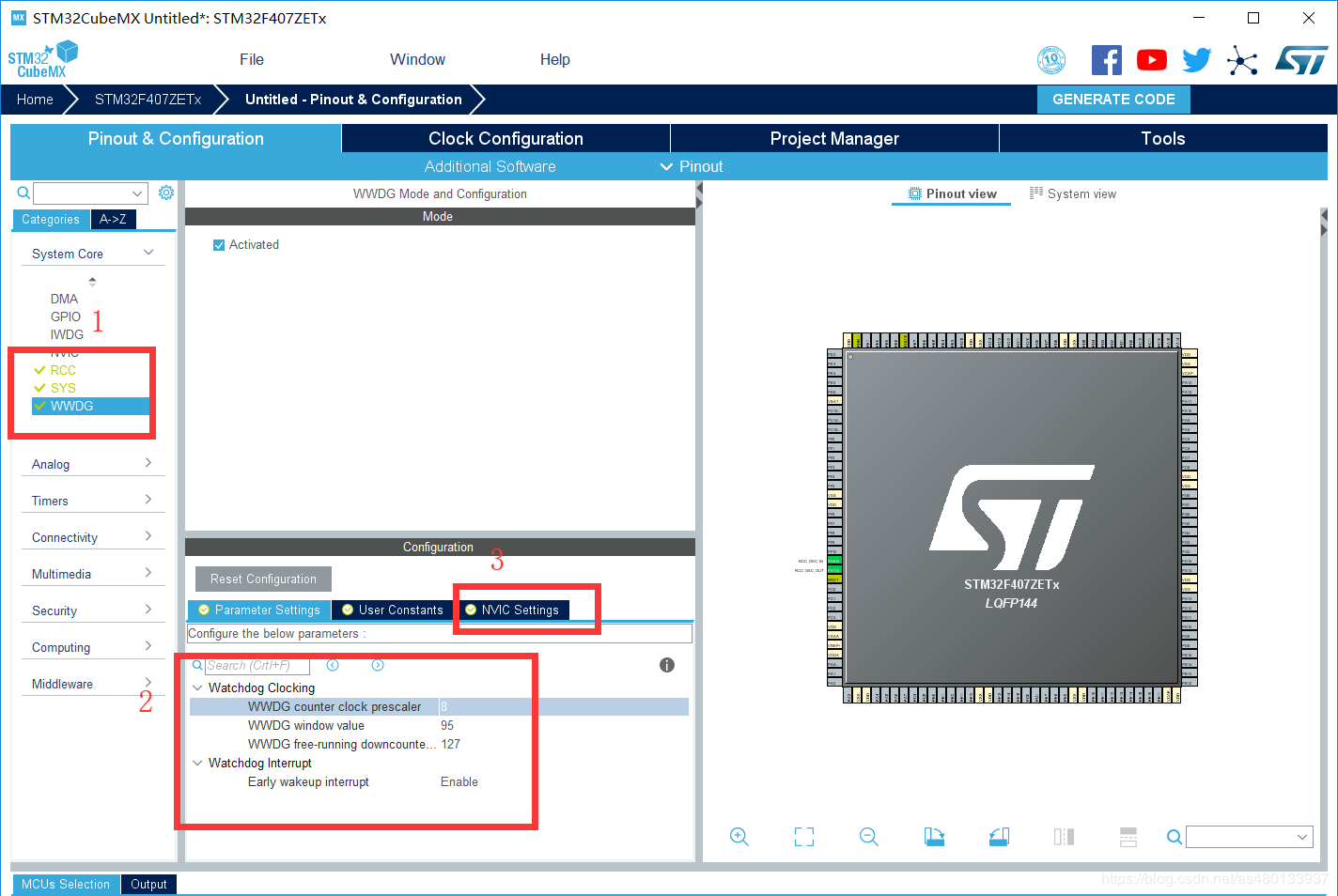The height and width of the screenshot is (896, 1338).
Task: Show parameter info with the i icon
Action: pyautogui.click(x=667, y=665)
